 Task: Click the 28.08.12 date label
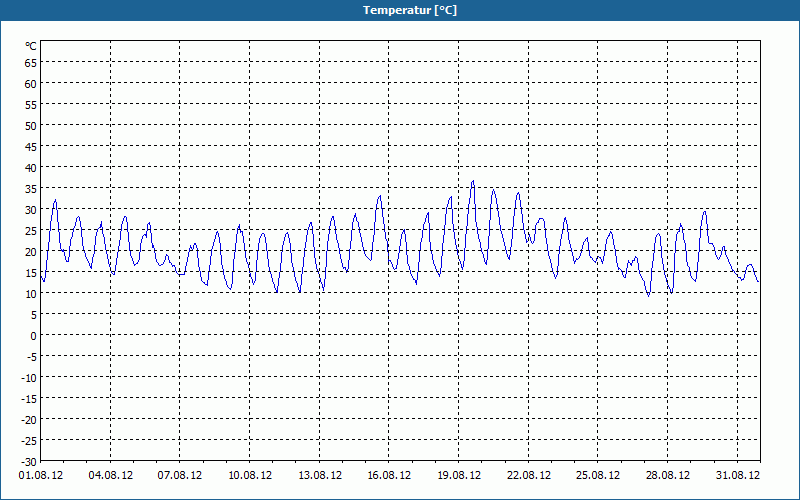667,475
